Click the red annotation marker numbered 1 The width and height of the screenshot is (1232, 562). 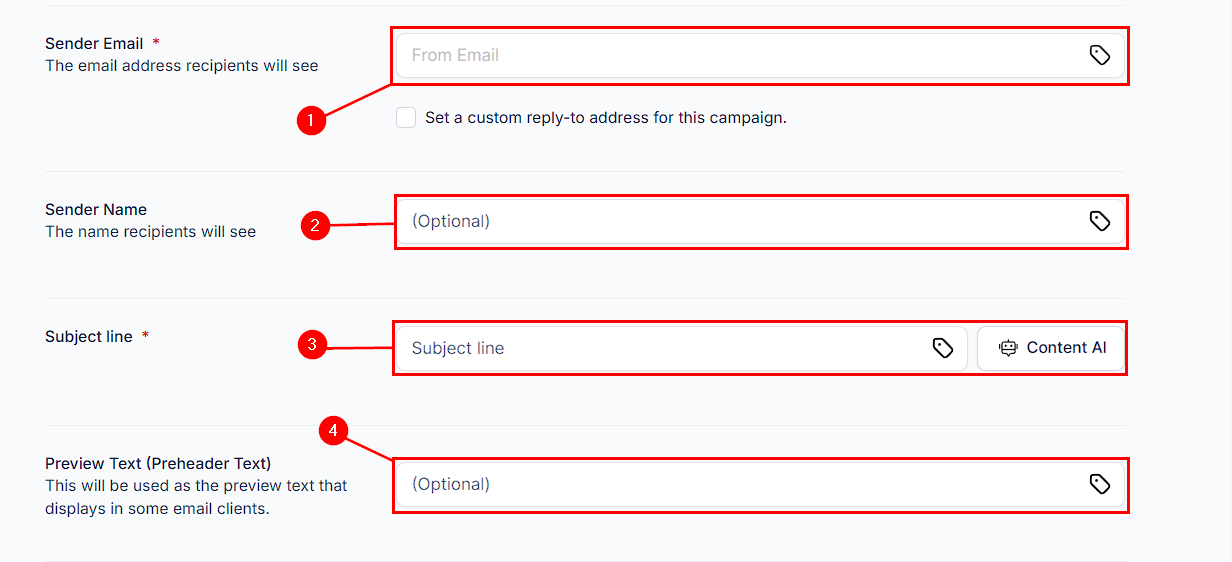click(311, 121)
